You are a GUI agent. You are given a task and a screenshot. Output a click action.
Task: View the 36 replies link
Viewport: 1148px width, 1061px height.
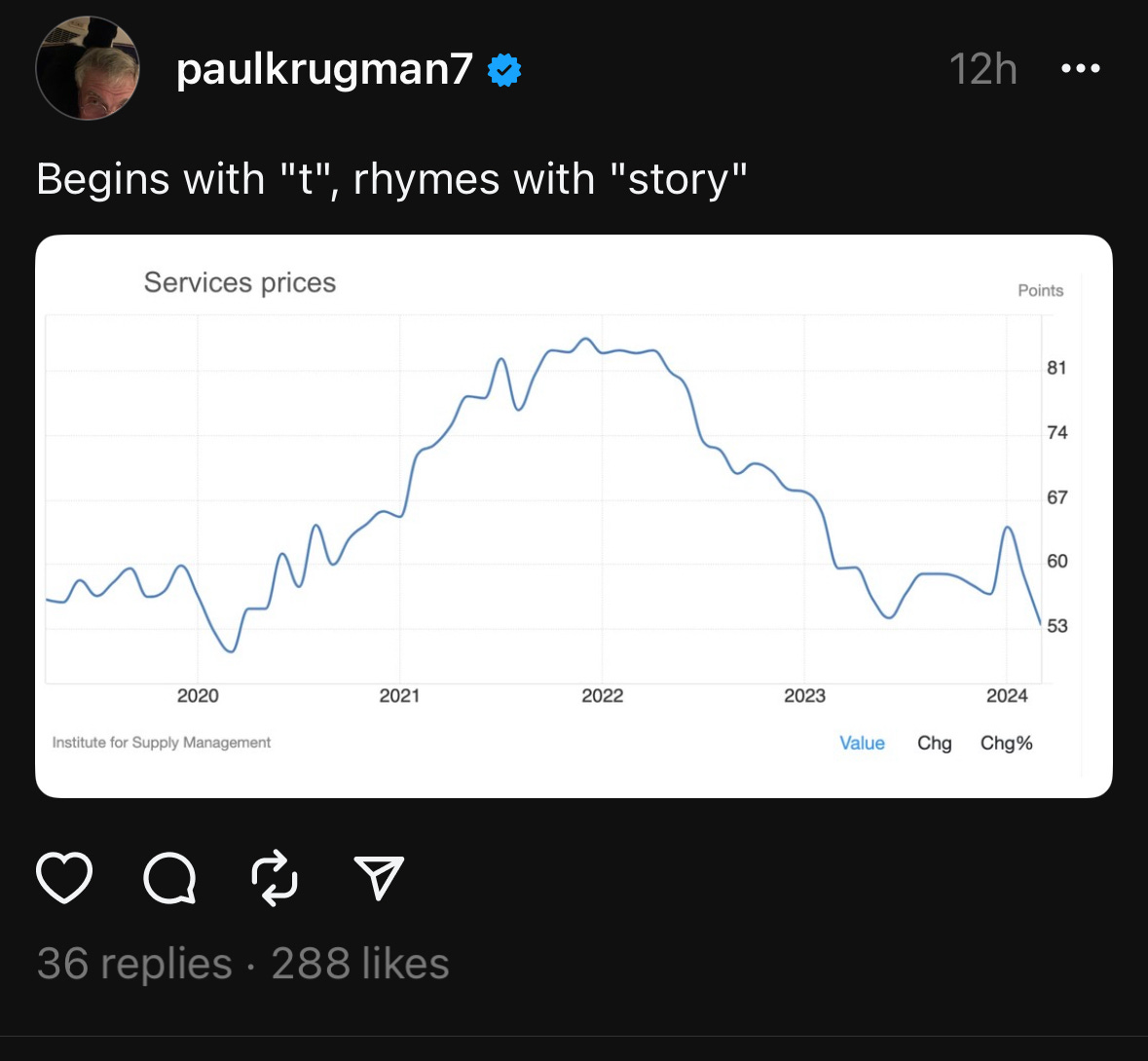[134, 963]
